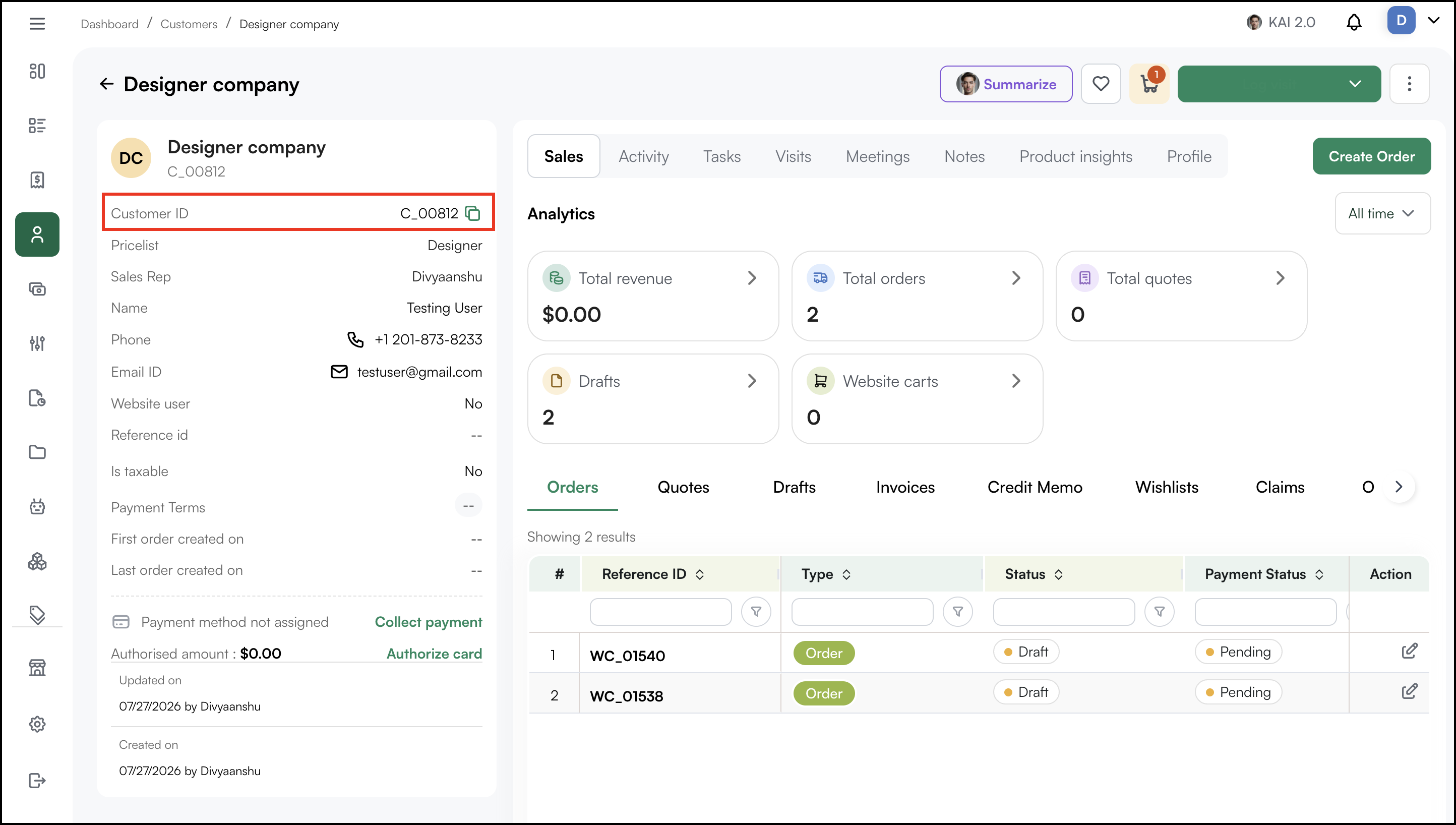Open the user profile D dropdown chevron

coord(1433,20)
